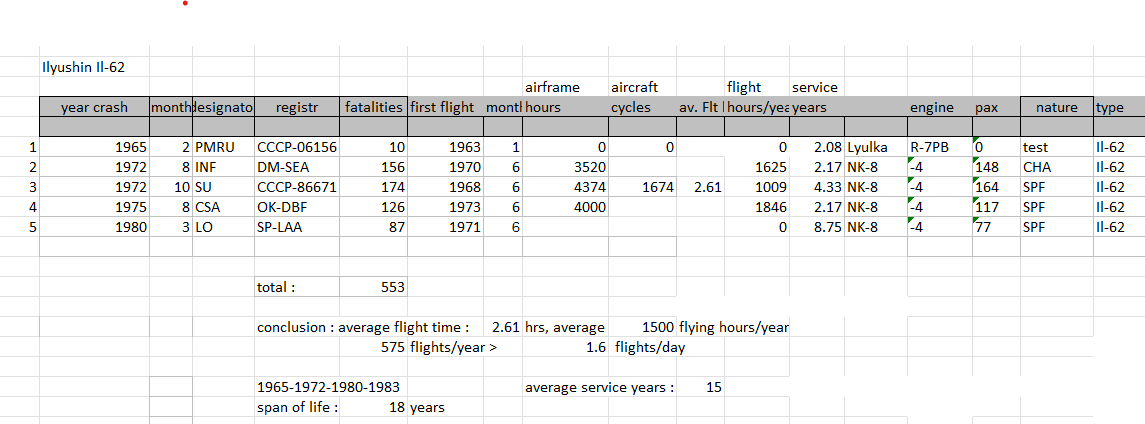Select the 'fatalities' header cell
Screen dimensions: 1145x424
point(373,107)
